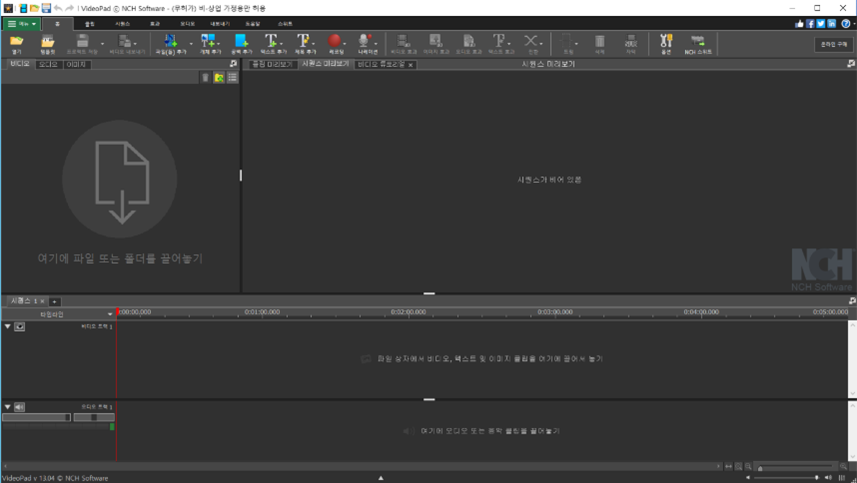Open the main Menu (메뉴) dropdown
Image resolution: width=857 pixels, height=483 pixels.
click(21, 24)
